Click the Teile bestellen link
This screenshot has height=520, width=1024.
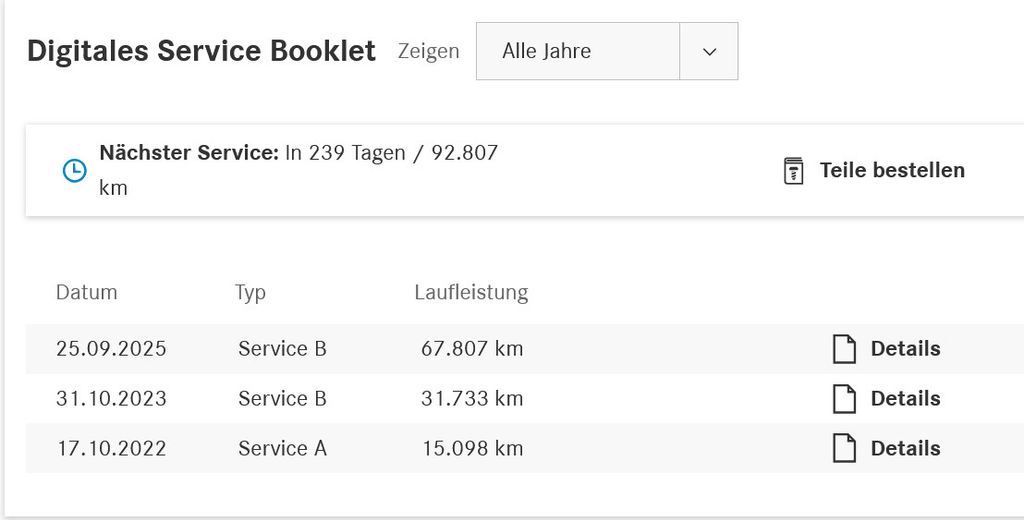(892, 170)
